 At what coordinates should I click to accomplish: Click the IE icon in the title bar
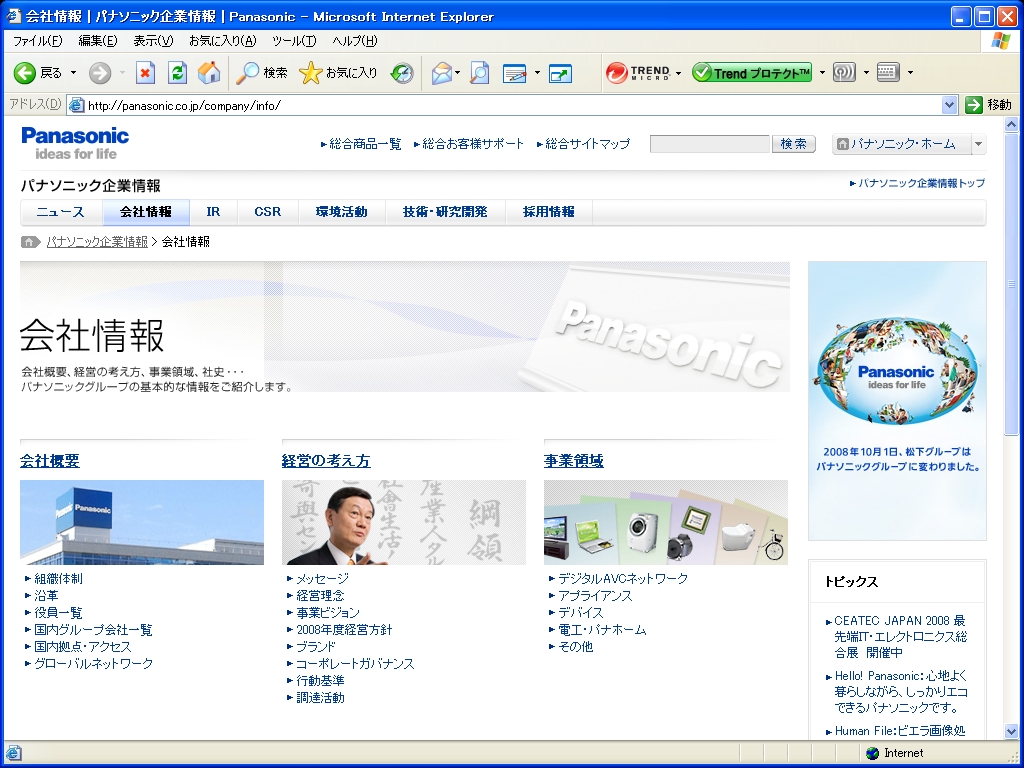[13, 16]
